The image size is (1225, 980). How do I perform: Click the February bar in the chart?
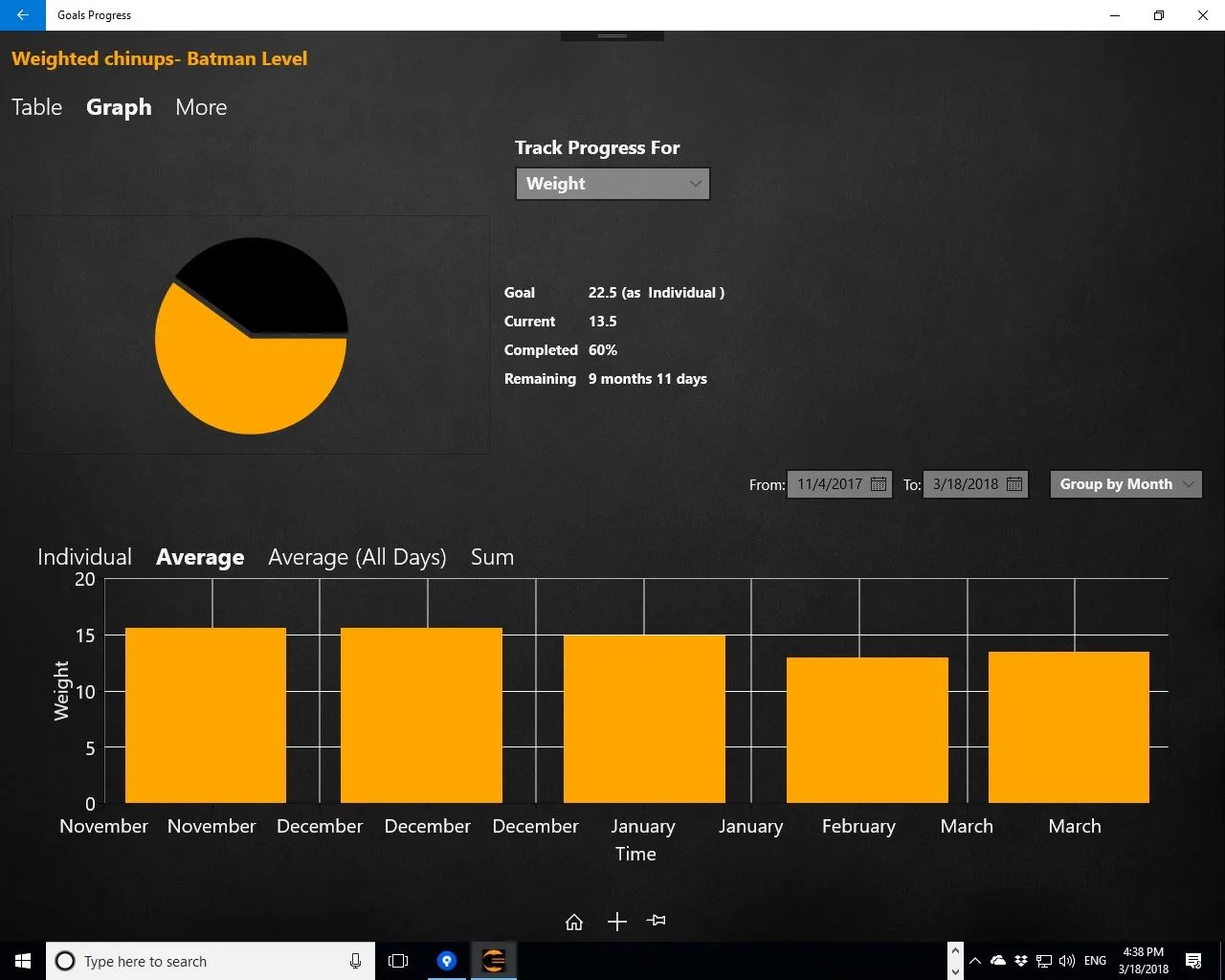867,730
